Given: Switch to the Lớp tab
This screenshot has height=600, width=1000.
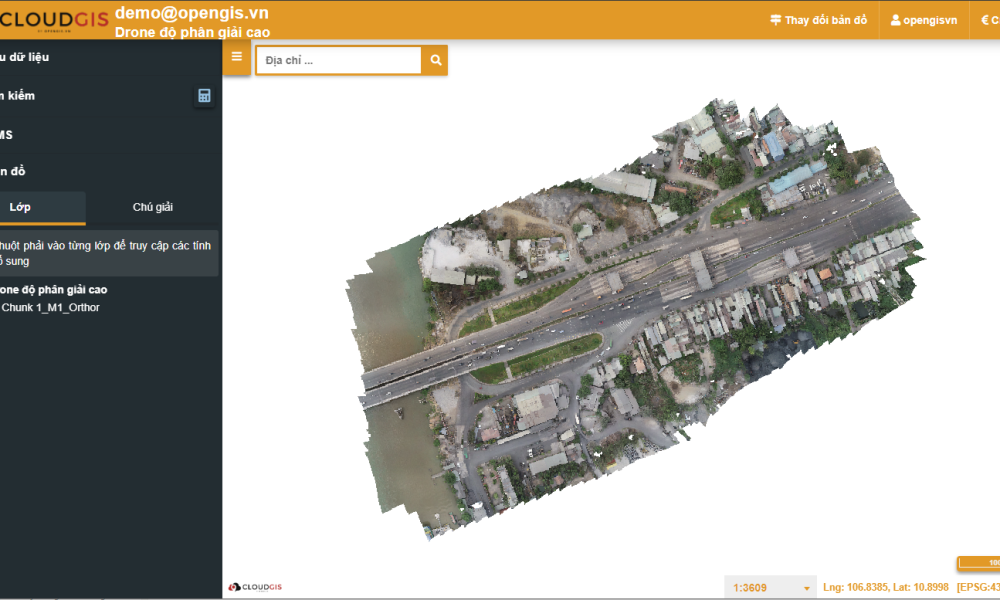Looking at the screenshot, I should 22,207.
